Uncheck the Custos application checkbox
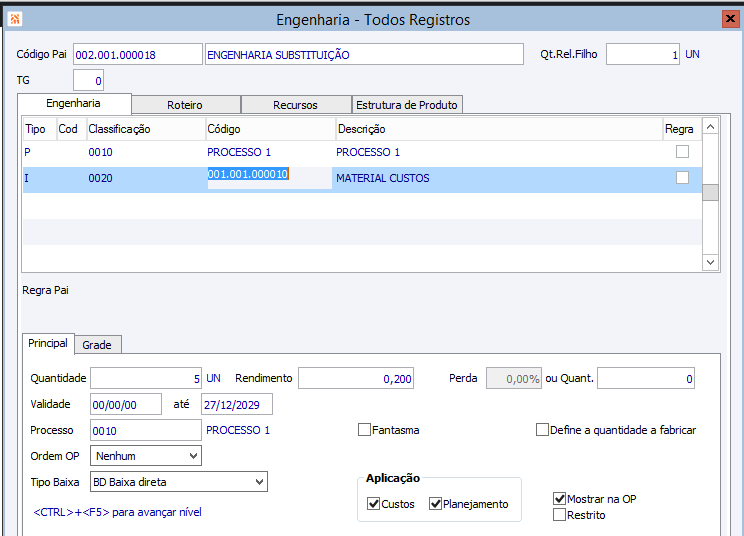The width and height of the screenshot is (744, 536). [x=374, y=504]
